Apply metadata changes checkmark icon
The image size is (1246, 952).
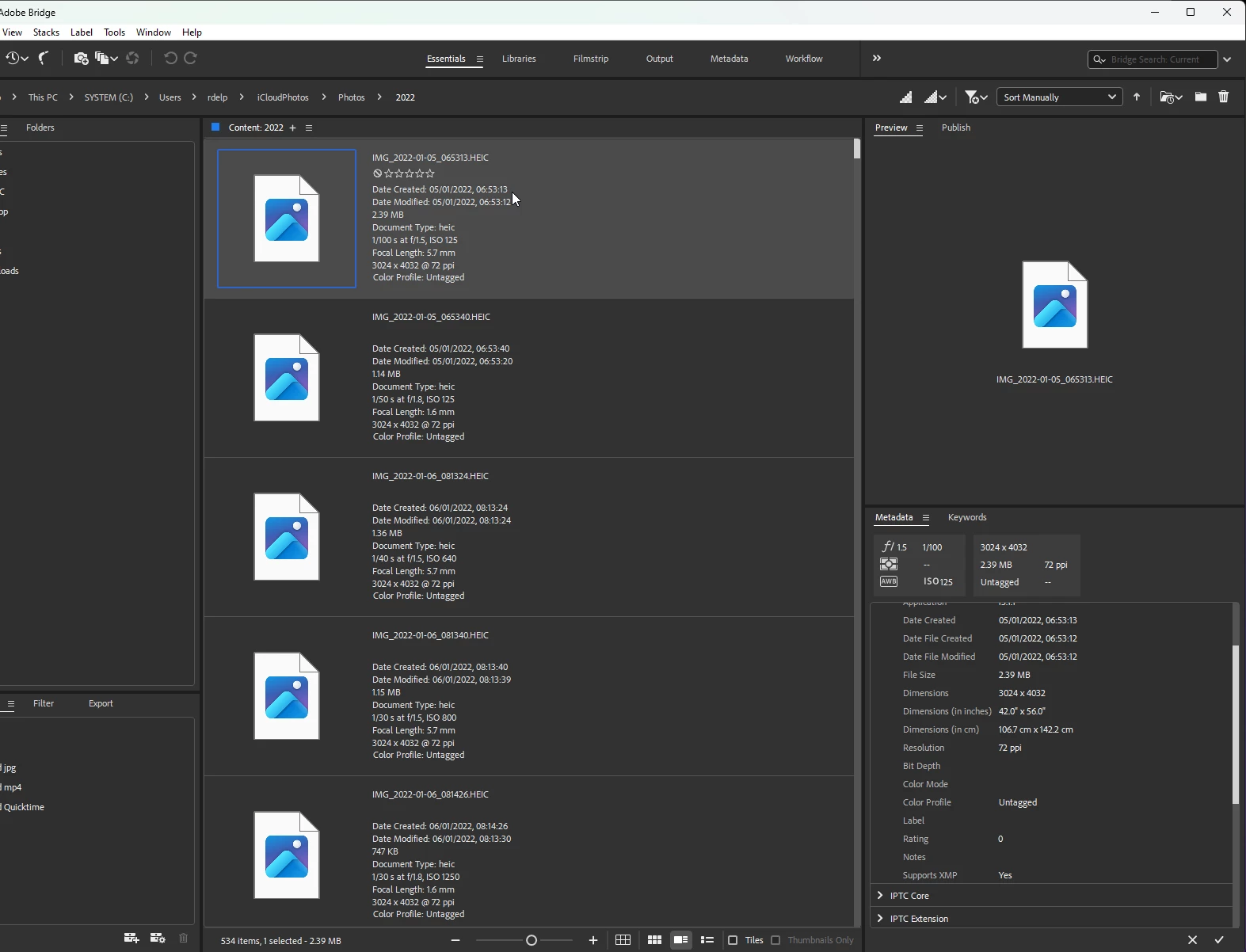click(x=1219, y=940)
